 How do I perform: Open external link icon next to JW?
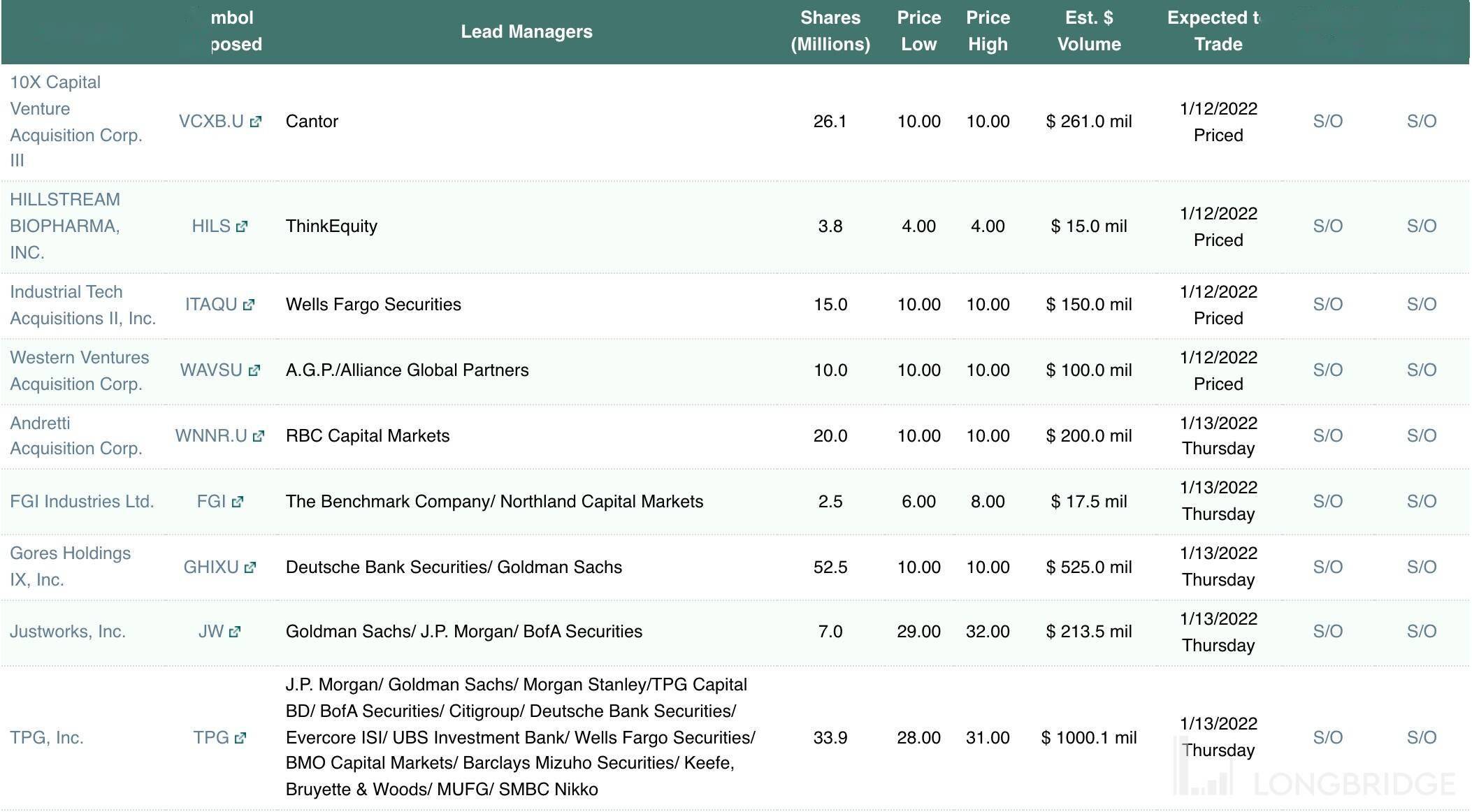[x=235, y=632]
